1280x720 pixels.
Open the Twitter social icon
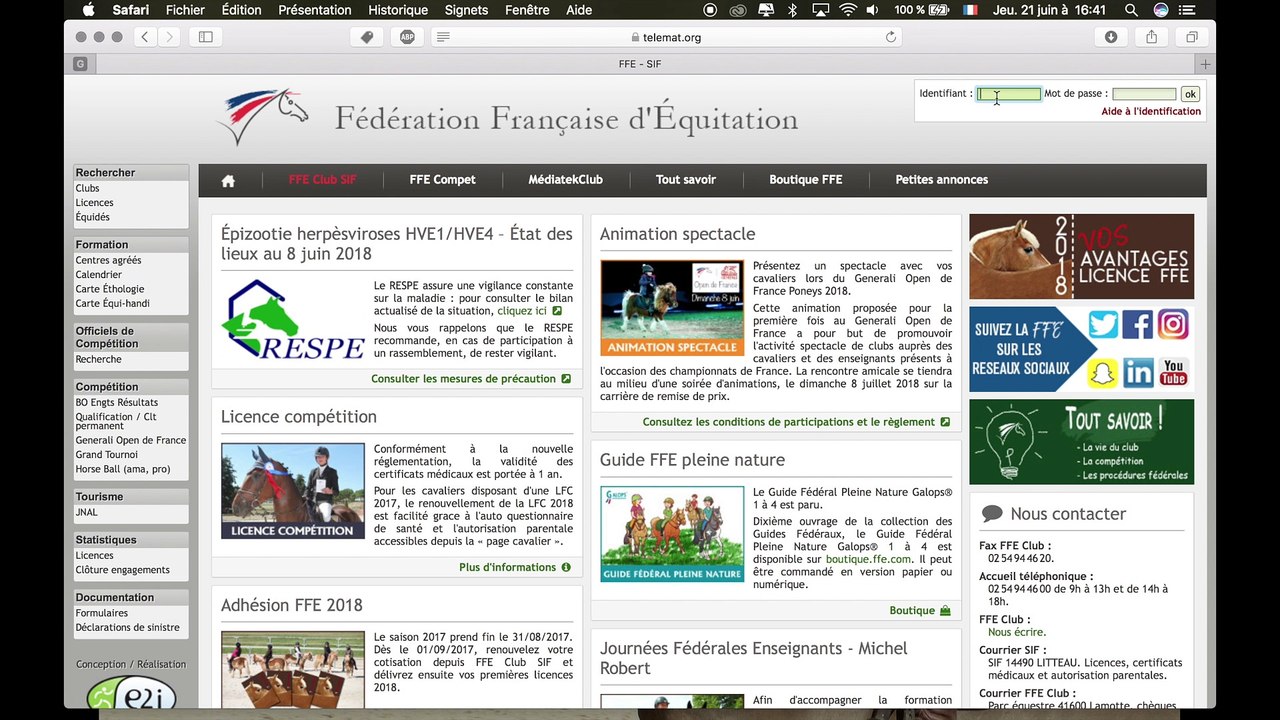1103,325
